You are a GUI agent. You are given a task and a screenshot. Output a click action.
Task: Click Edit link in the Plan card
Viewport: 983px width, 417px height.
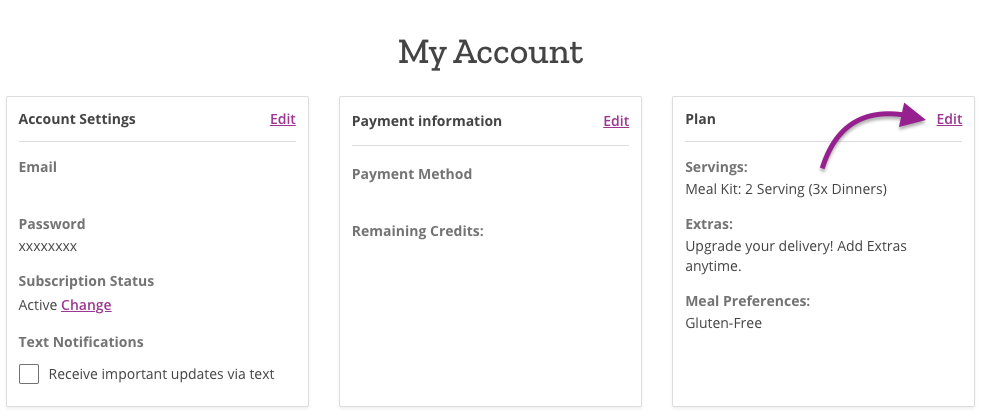pyautogui.click(x=949, y=119)
